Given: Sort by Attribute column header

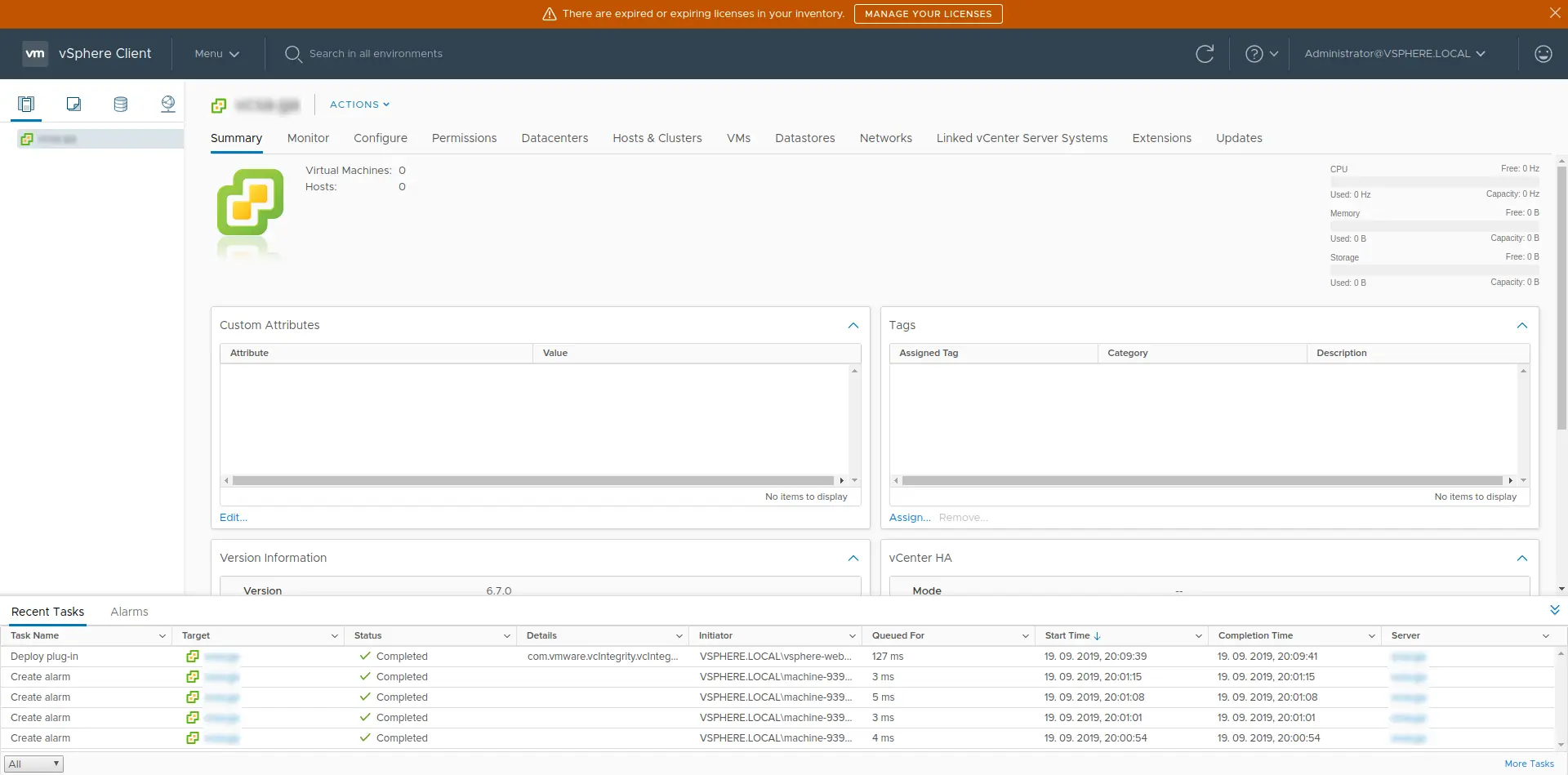Looking at the screenshot, I should point(376,353).
